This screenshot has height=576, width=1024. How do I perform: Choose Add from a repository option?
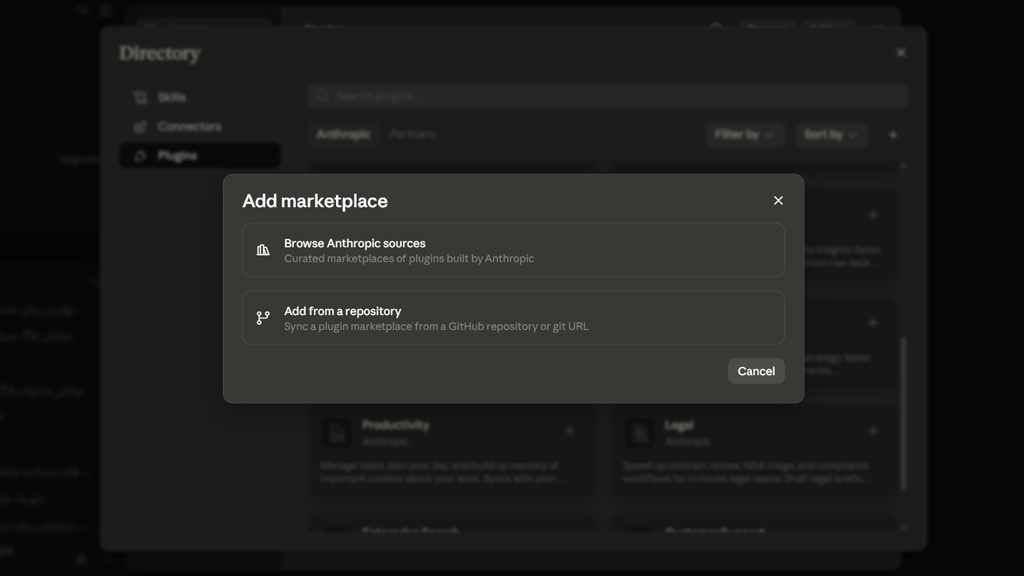(513, 318)
